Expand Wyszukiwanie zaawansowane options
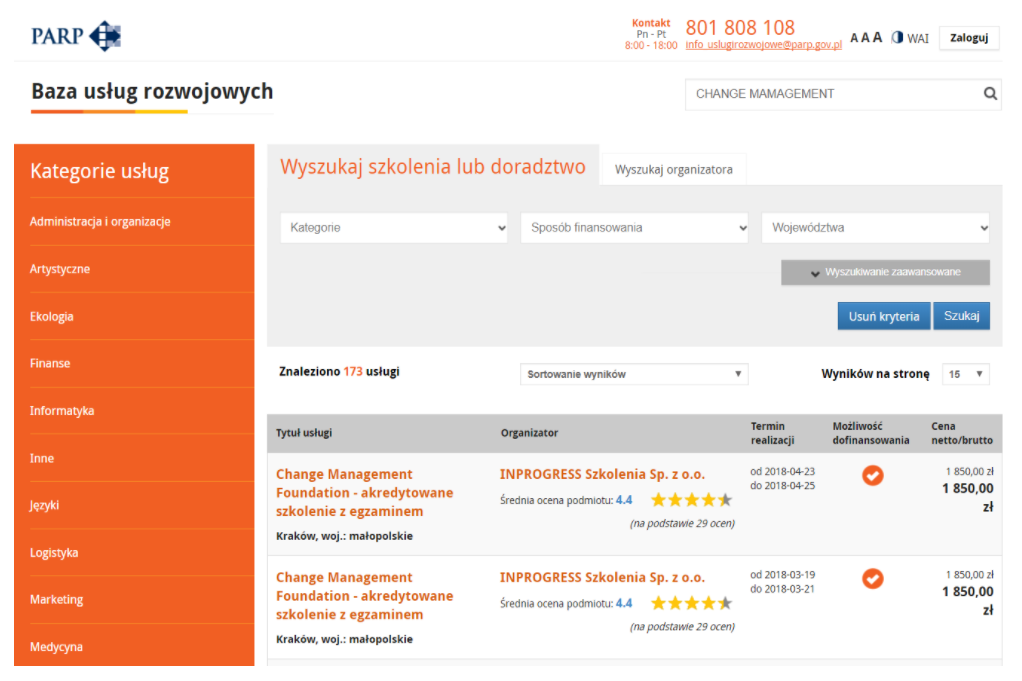 point(885,273)
